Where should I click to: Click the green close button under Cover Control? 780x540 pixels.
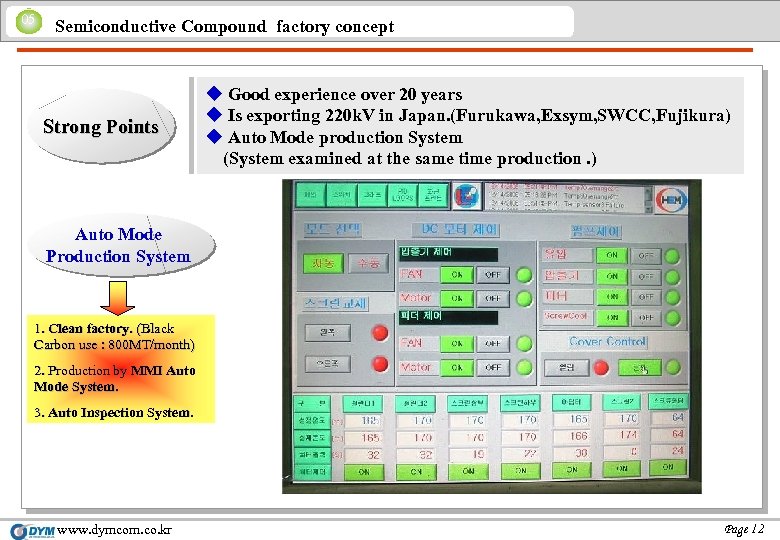click(x=640, y=368)
